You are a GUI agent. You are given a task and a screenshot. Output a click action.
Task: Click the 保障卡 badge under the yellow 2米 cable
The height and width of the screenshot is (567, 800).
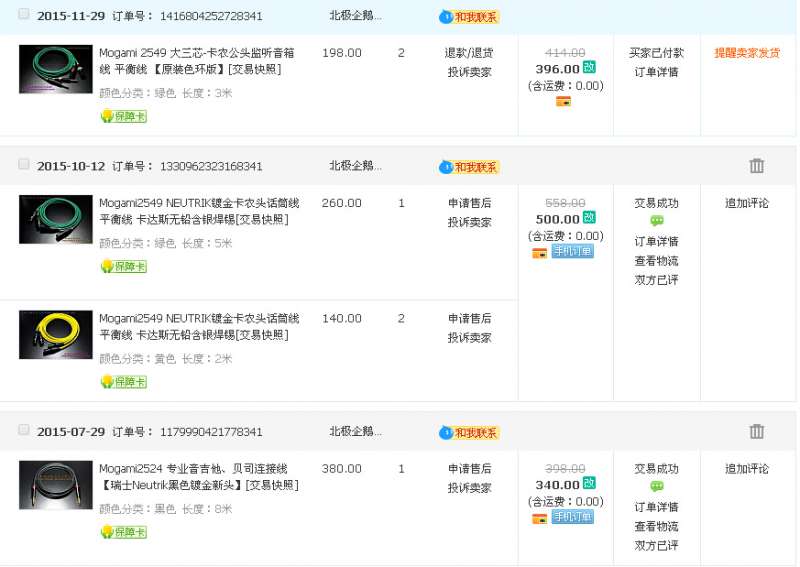pos(123,382)
